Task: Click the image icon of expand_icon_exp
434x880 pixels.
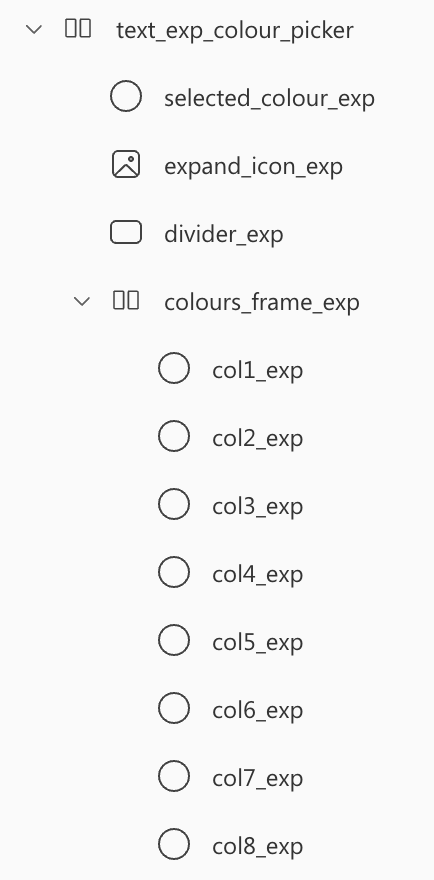Action: 126,164
